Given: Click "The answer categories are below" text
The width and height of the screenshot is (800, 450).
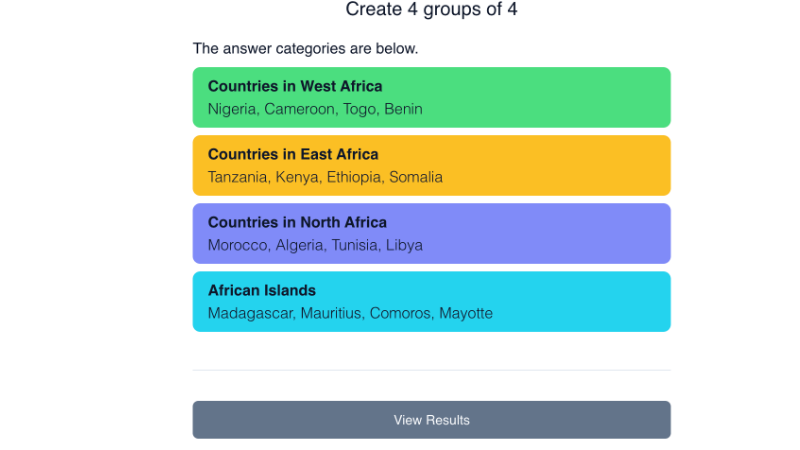Looking at the screenshot, I should [x=305, y=48].
